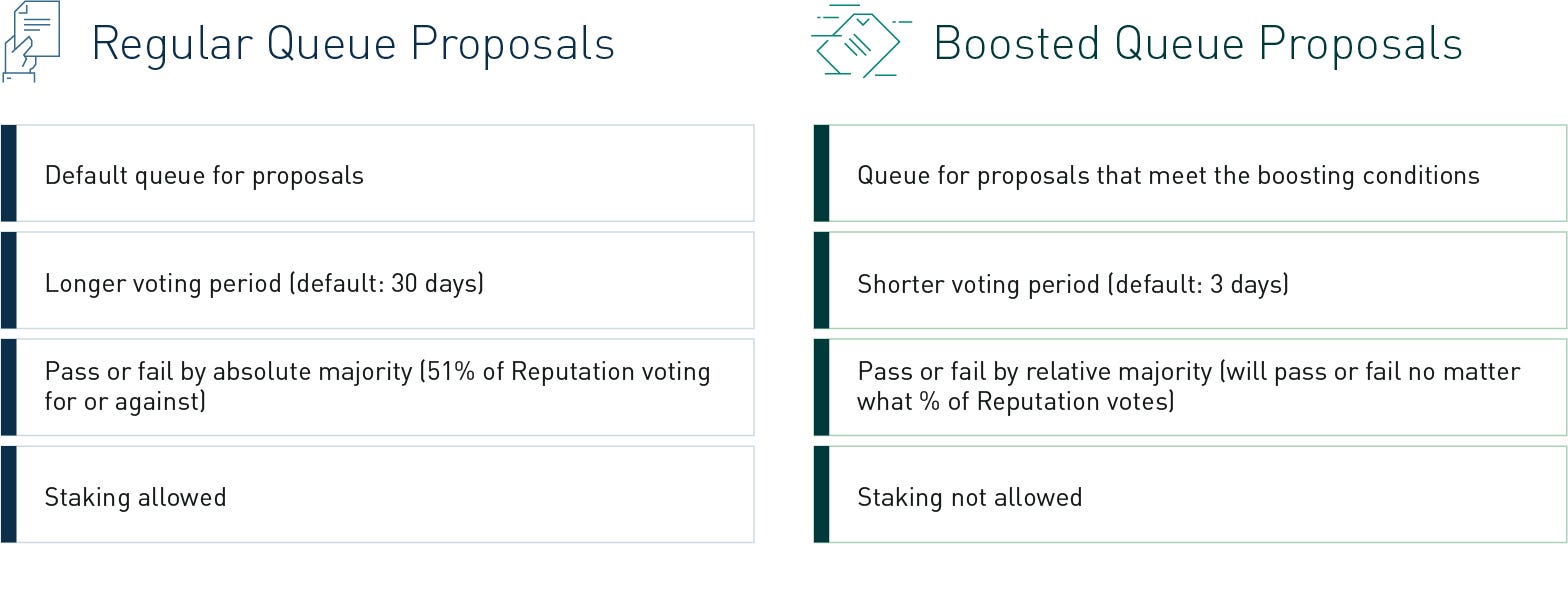Click the Shorter voting period card
The image size is (1568, 597).
pos(1197,281)
